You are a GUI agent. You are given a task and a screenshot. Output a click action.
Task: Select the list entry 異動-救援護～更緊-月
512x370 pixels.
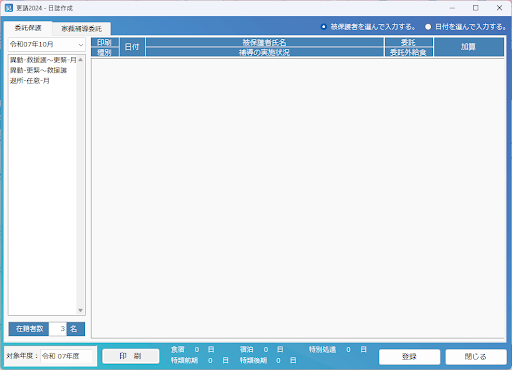pos(43,60)
